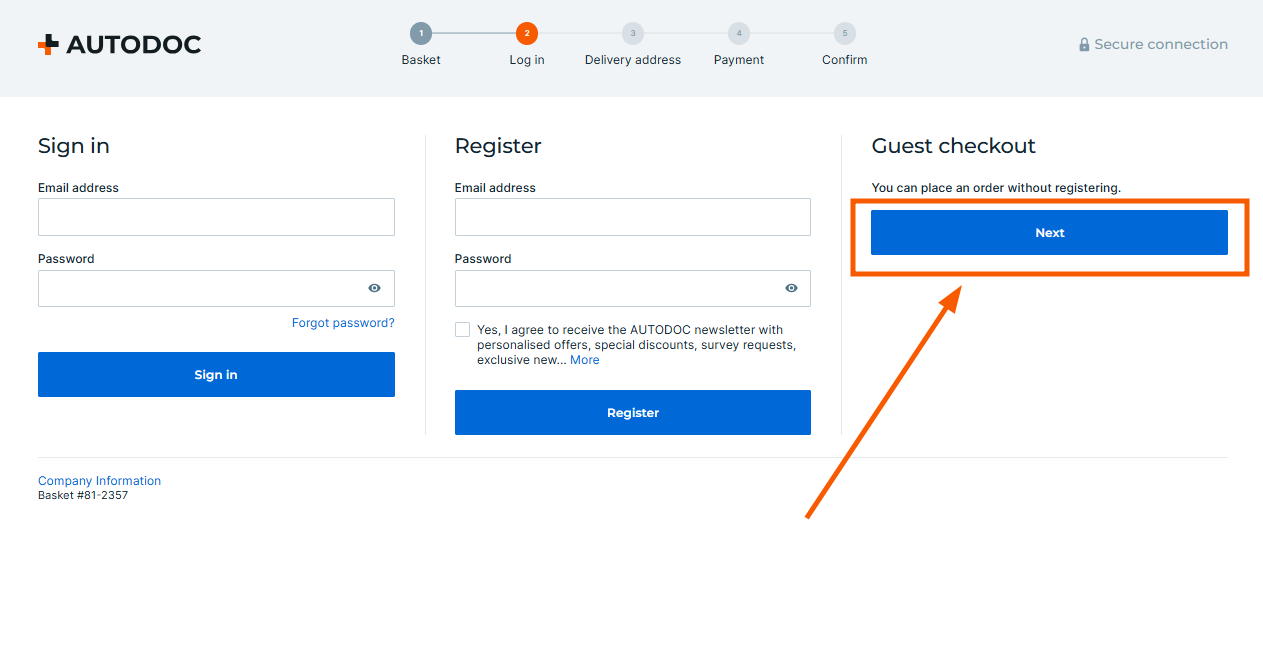Screen dimensions: 1263x646
Task: Show password in Register form
Action: [x=791, y=288]
